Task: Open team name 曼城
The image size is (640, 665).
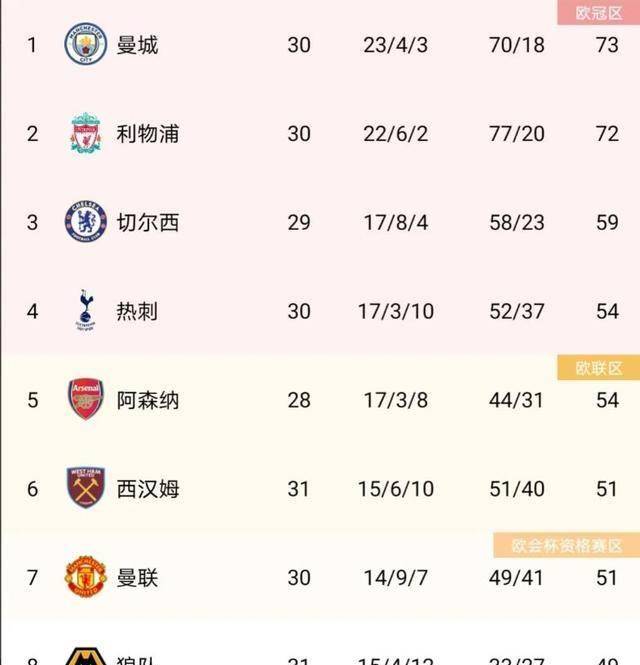Action: 137,45
